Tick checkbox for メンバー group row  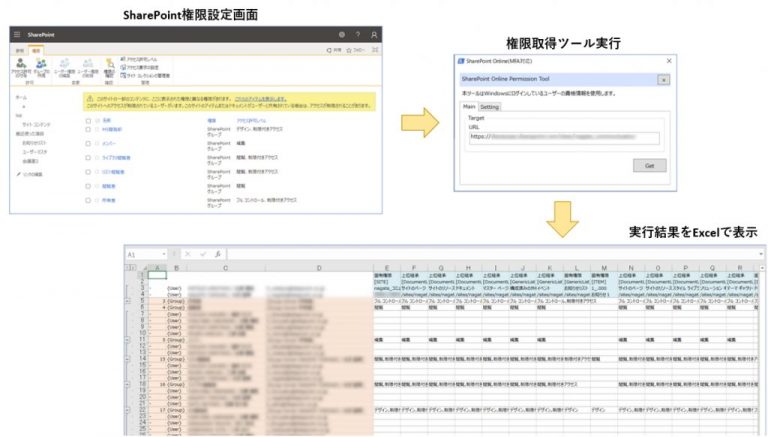(88, 144)
